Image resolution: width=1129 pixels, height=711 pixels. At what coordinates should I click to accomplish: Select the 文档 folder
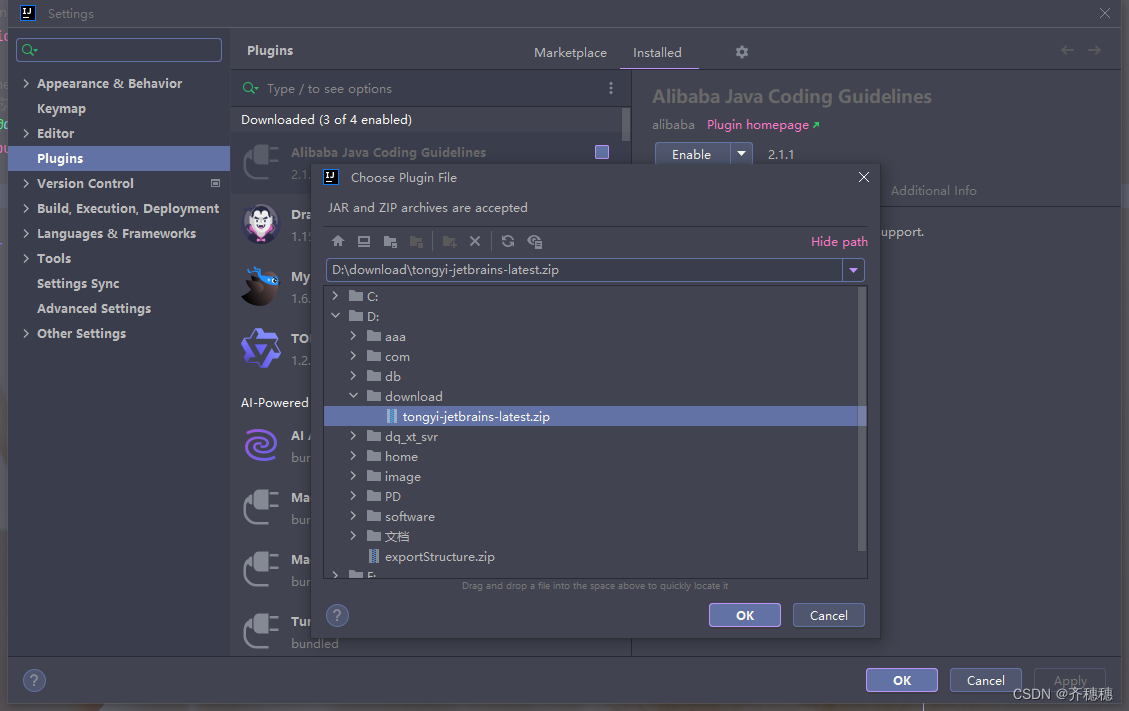397,536
